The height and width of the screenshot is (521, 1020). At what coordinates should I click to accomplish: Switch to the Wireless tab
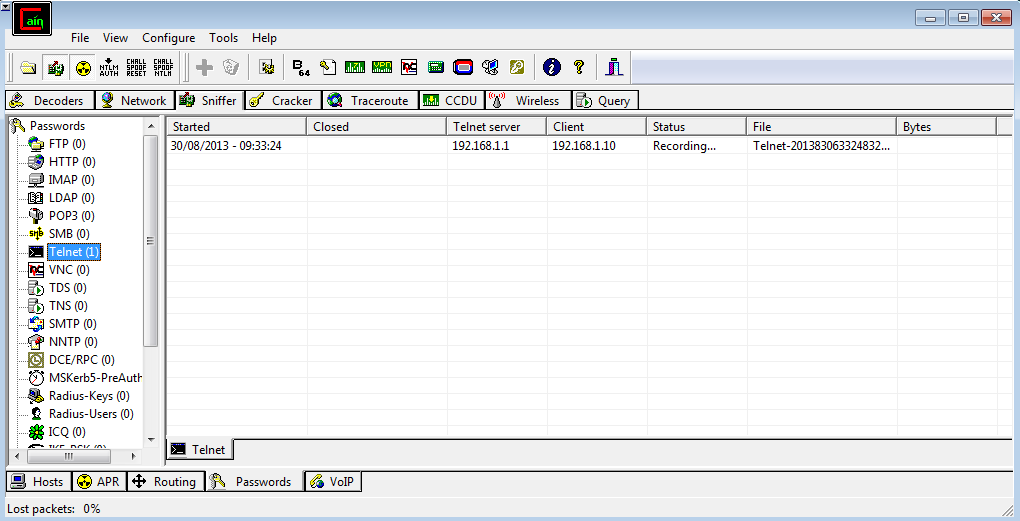pyautogui.click(x=528, y=100)
